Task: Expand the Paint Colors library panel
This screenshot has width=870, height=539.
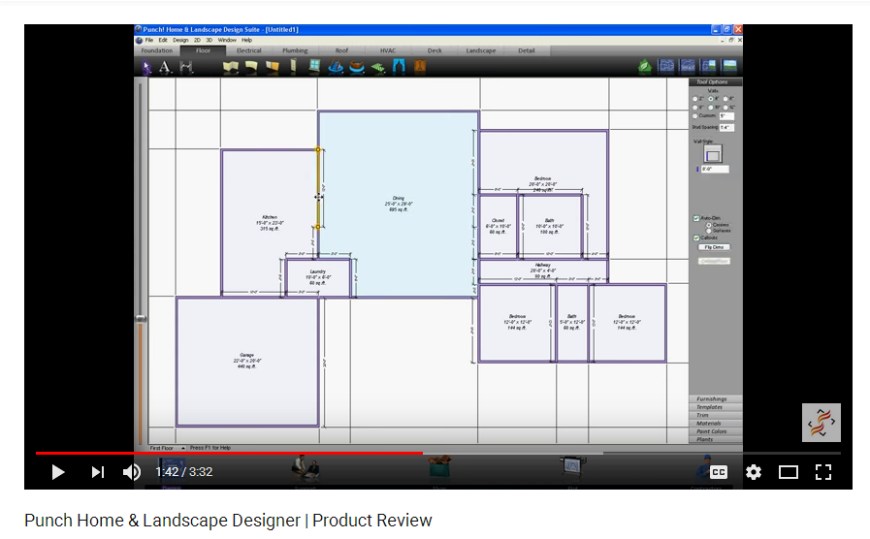Action: [x=715, y=431]
